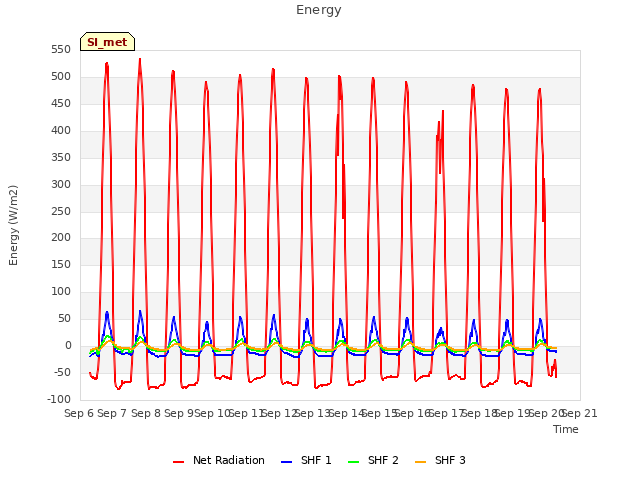Click the Sep 6 x-axis date label
Screen dimensions: 640x480
[79, 413]
